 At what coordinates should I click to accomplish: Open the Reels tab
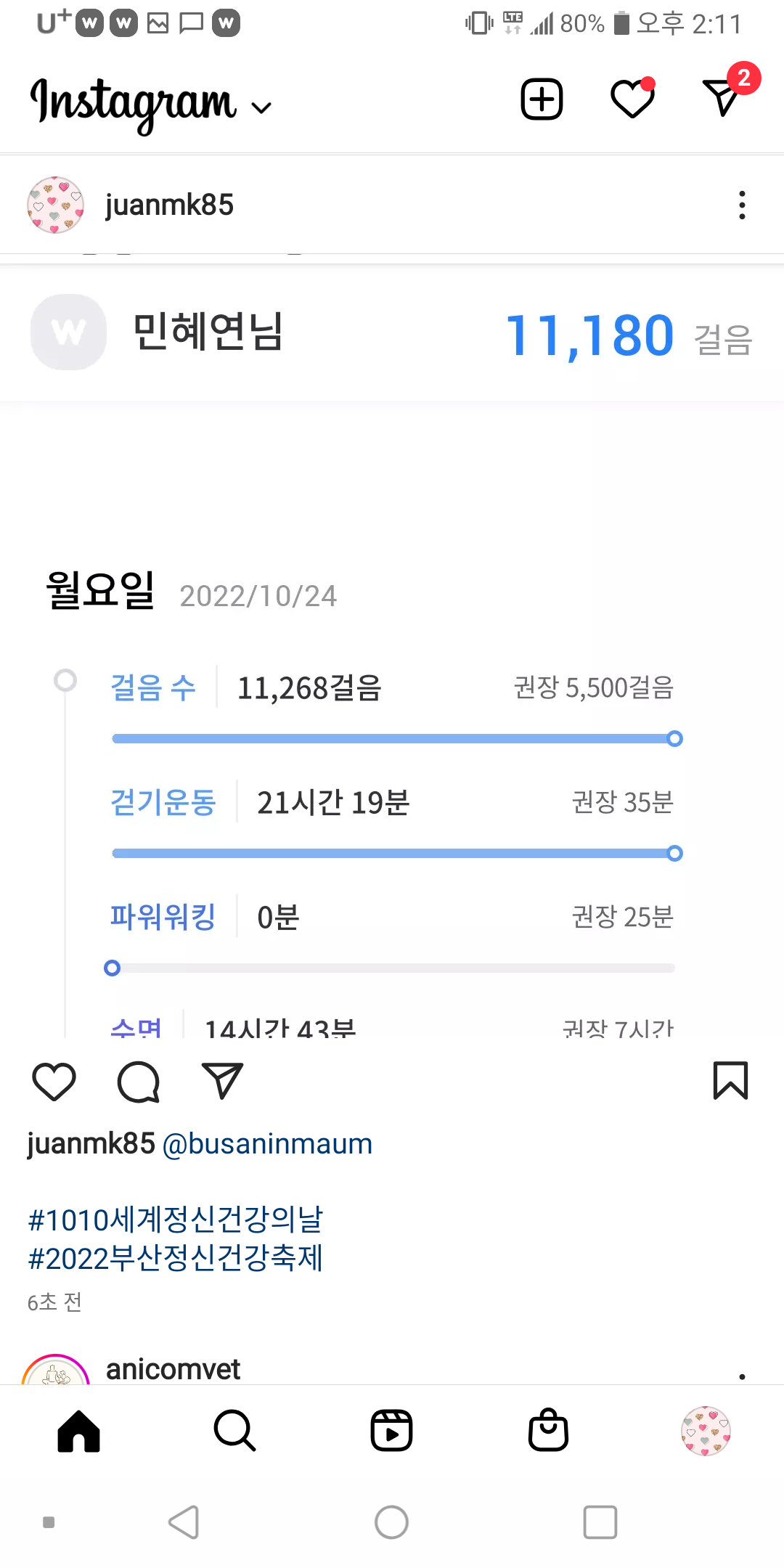pos(391,1432)
